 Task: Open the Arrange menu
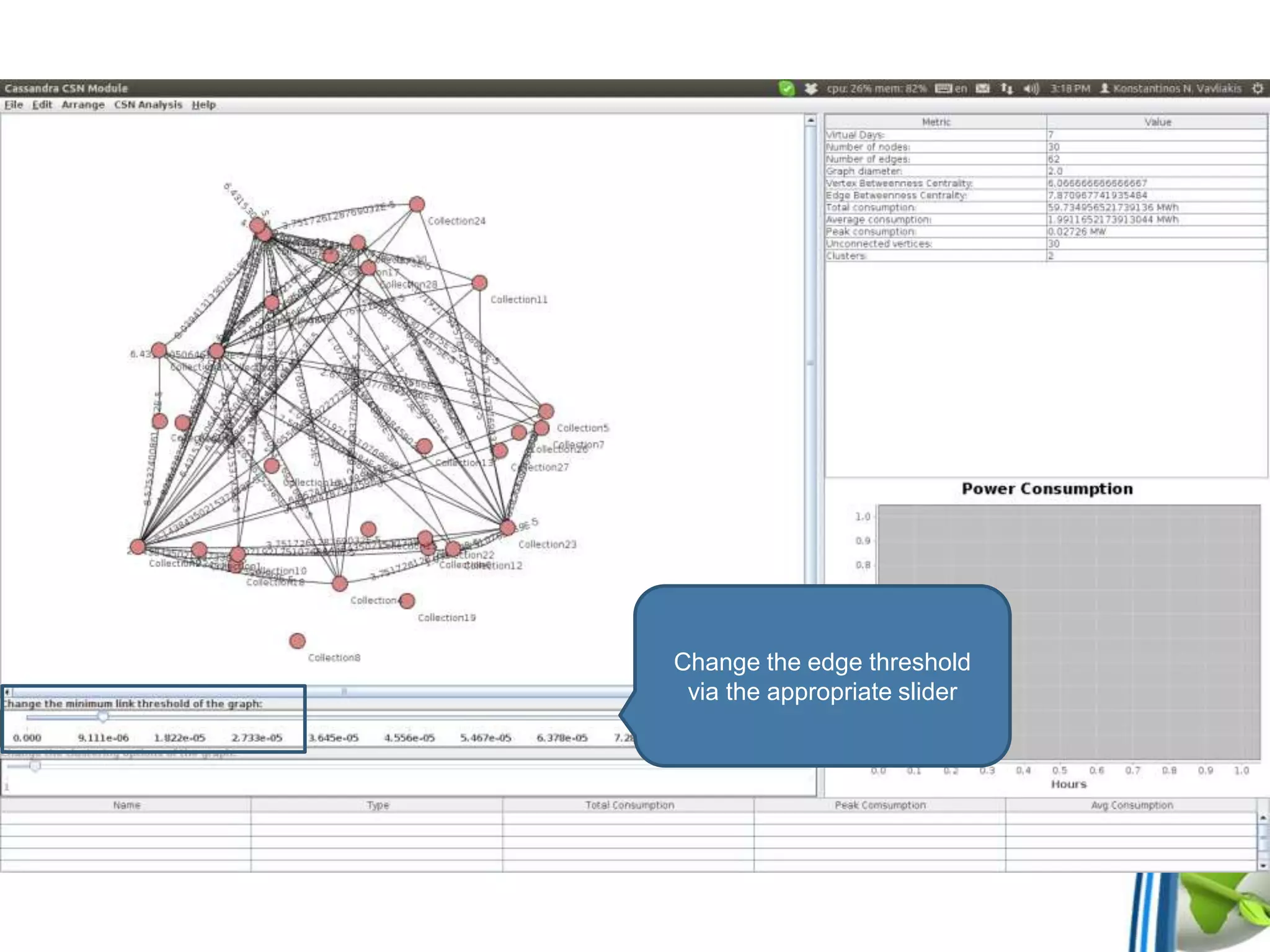83,105
